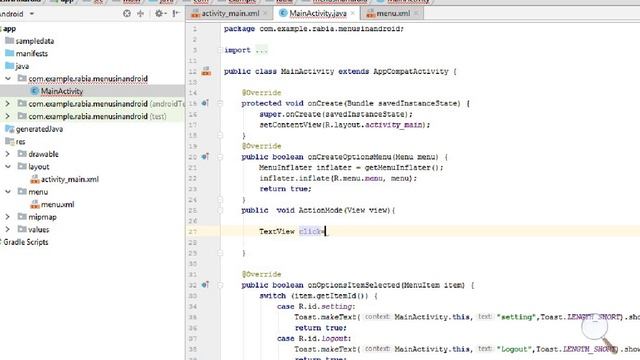Click 'inflater.inflate' on line 22

pyautogui.click(x=294, y=178)
